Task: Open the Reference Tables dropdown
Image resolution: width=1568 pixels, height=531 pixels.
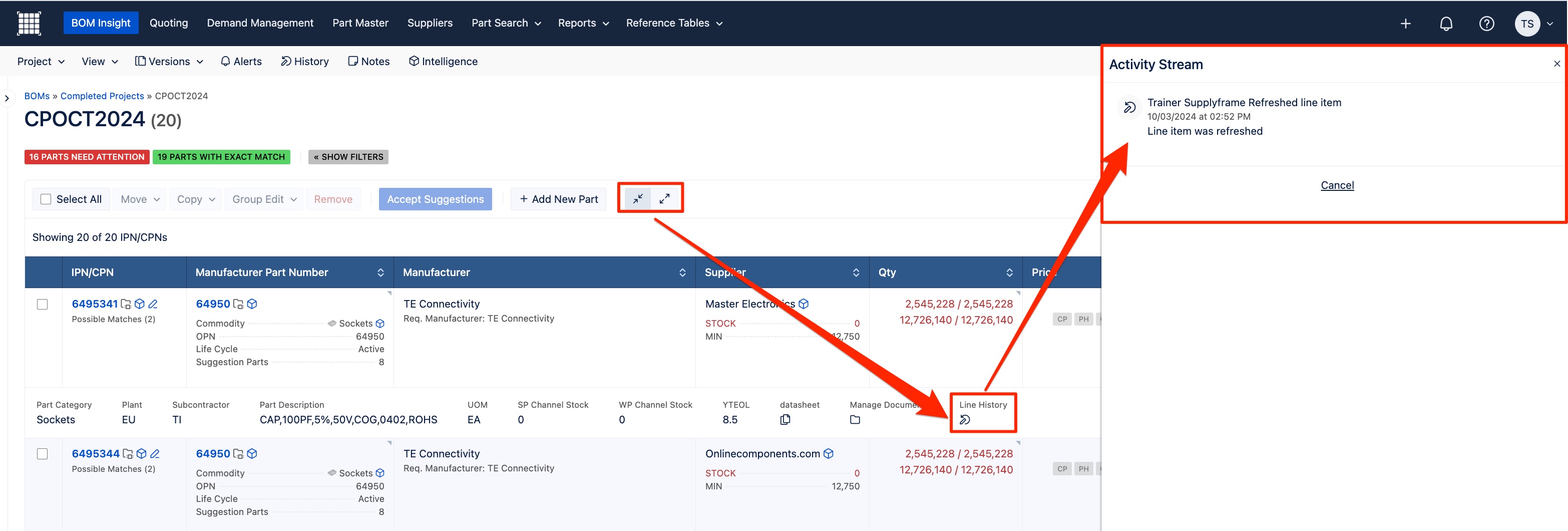Action: coord(674,23)
